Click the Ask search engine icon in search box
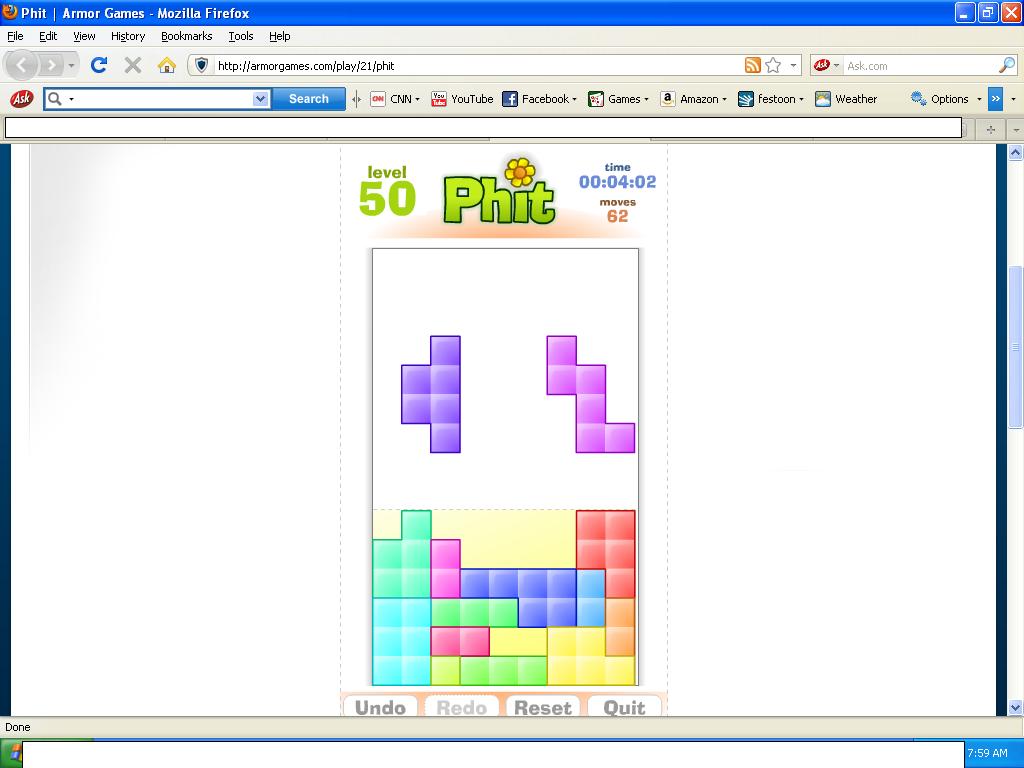This screenshot has width=1024, height=768. click(x=822, y=65)
